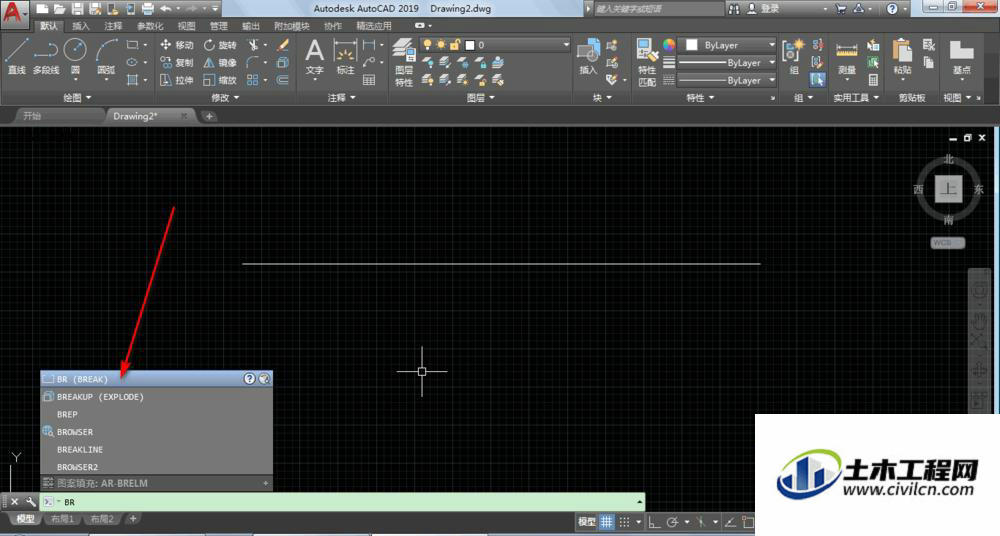
Task: Click the Stretch (拉伸) tool
Action: point(177,80)
